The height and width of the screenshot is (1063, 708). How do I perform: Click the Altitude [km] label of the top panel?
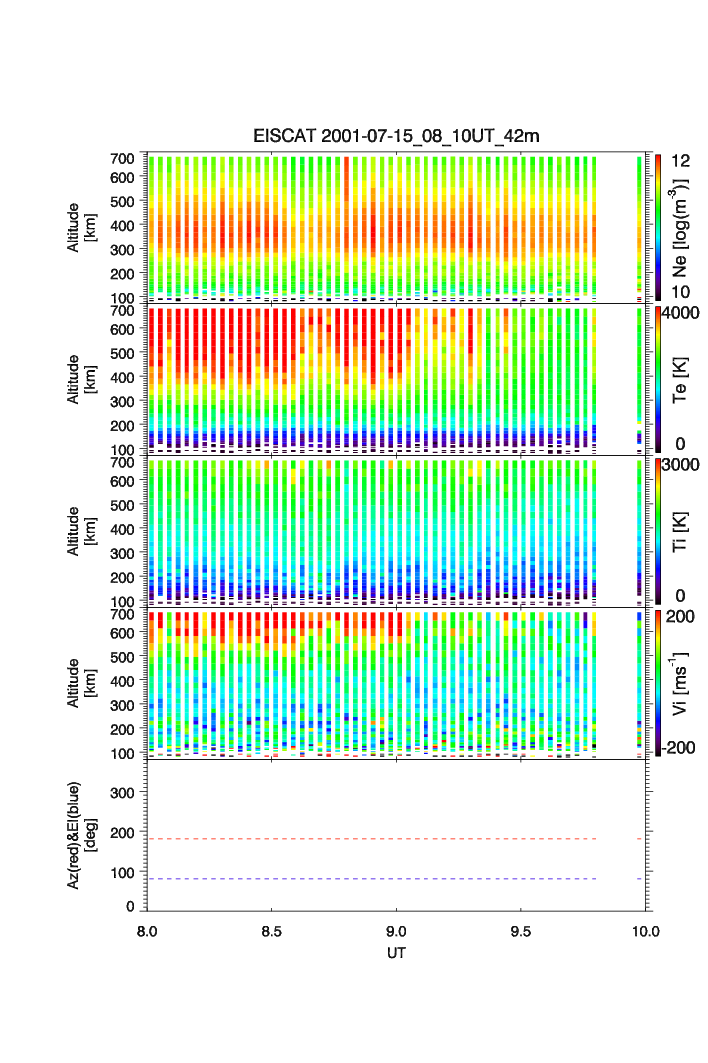(80, 226)
